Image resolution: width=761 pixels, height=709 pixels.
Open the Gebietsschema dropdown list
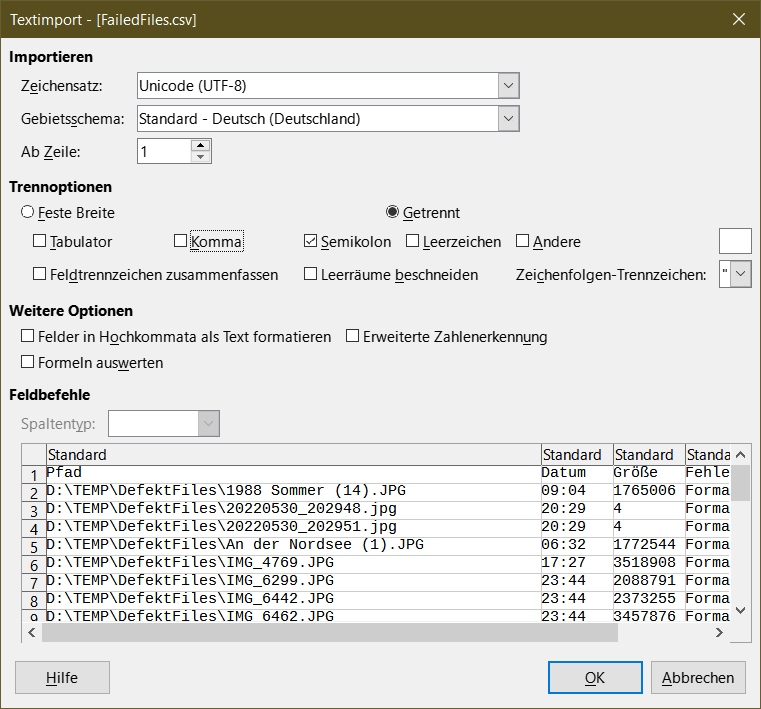[x=508, y=119]
